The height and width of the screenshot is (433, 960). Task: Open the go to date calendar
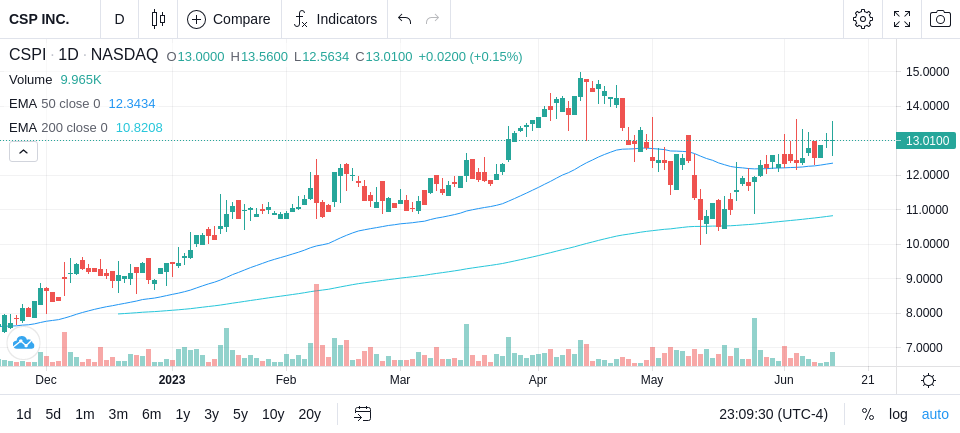(x=362, y=414)
